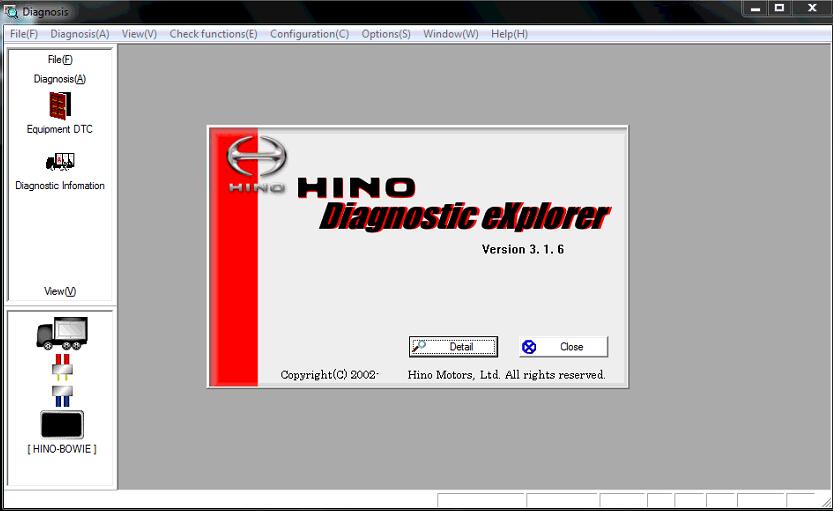The height and width of the screenshot is (511, 833).
Task: Maximize the Diagnosis window
Action: [779, 8]
